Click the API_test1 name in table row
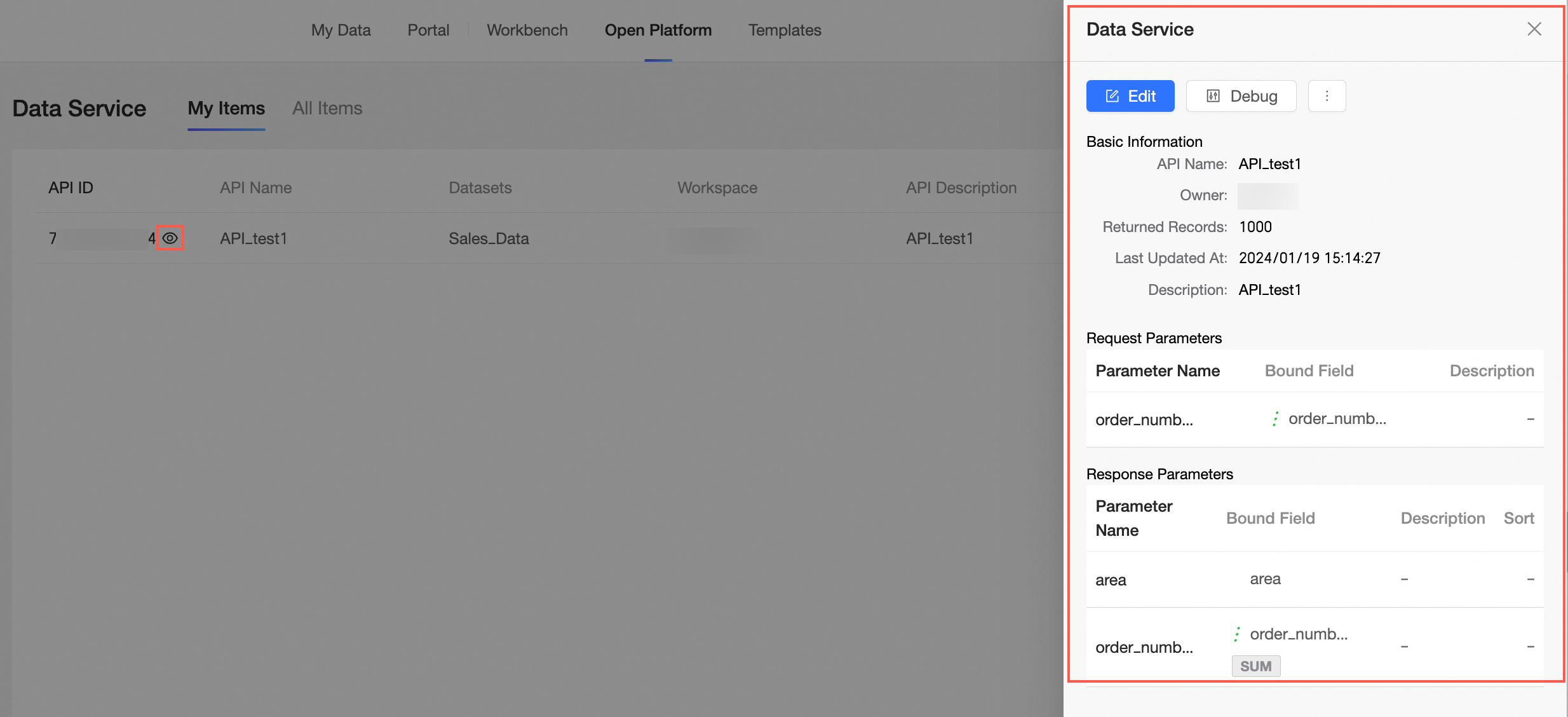This screenshot has width=1568, height=717. coord(253,238)
